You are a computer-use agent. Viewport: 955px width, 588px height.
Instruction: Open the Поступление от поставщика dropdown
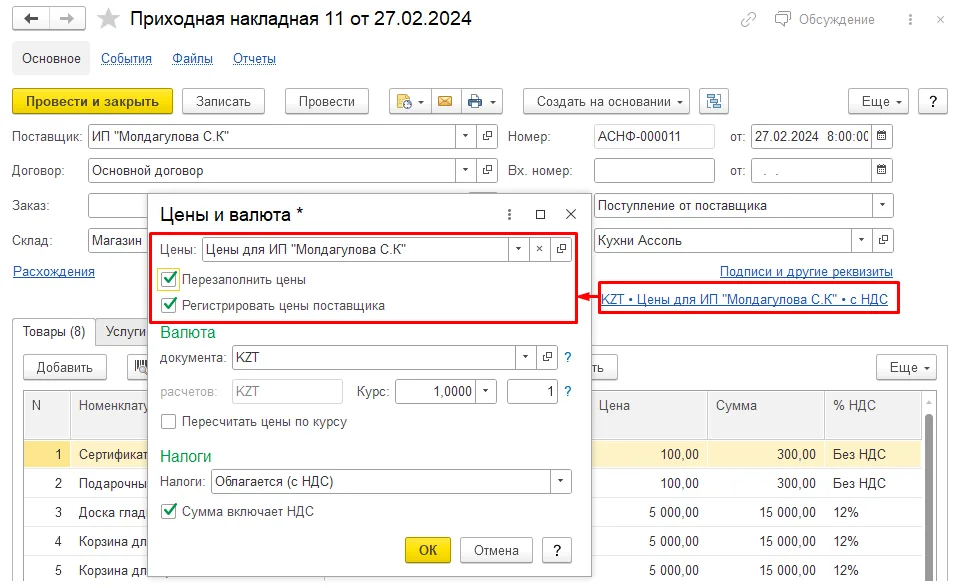click(883, 205)
